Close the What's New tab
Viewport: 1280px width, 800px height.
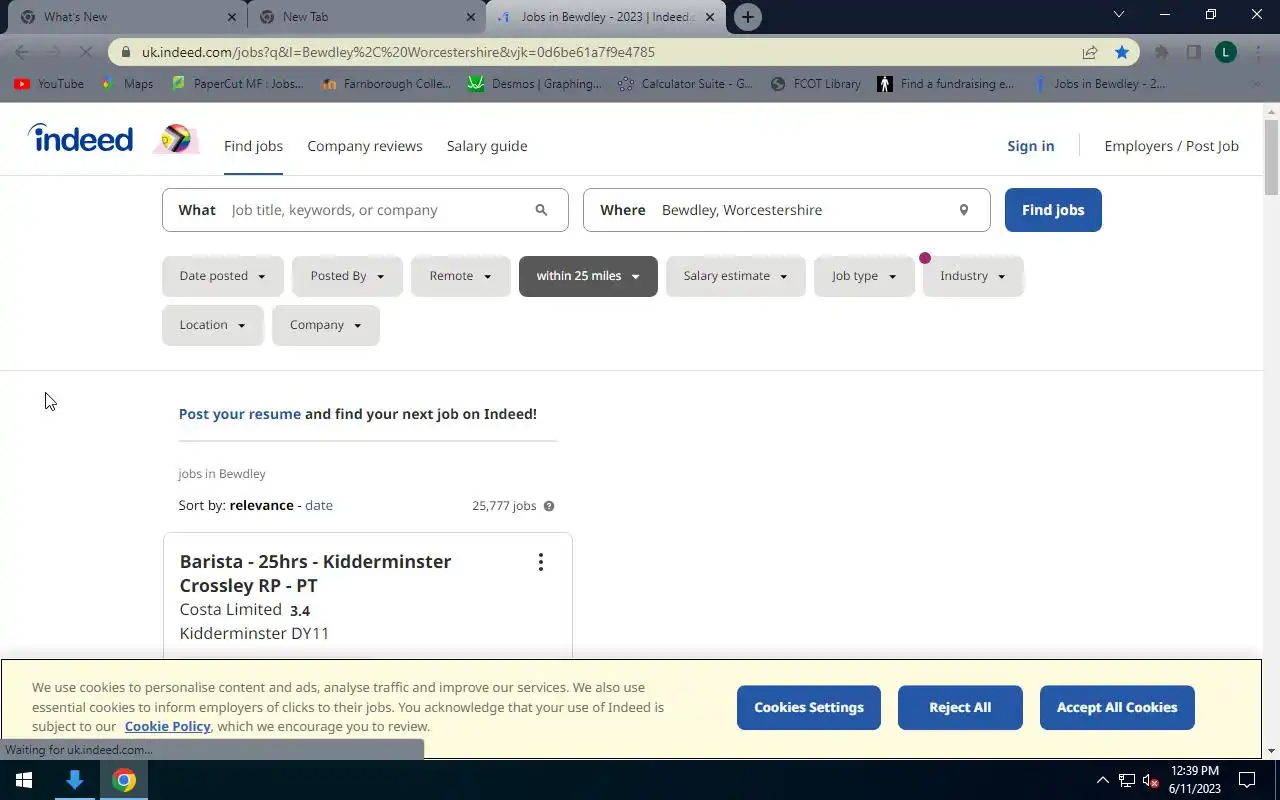tap(232, 17)
